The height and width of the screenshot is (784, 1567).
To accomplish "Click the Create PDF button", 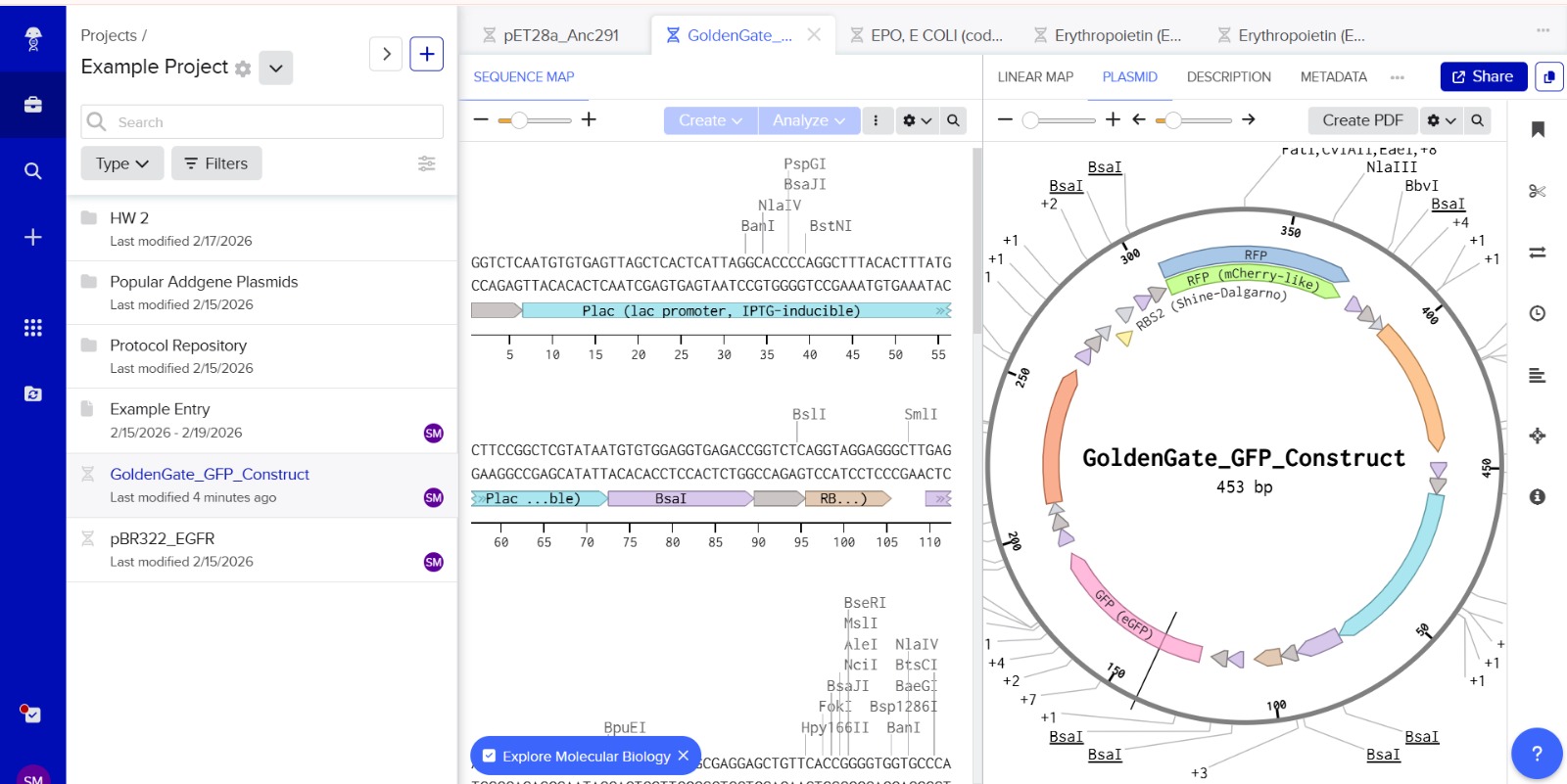I will (1362, 120).
